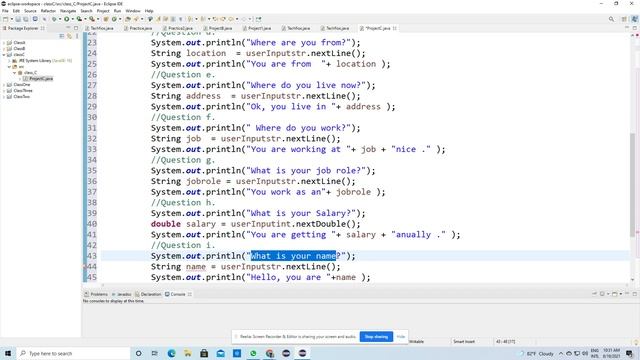The width and height of the screenshot is (640, 360).
Task: Maximize the Package Explorer view
Action: pyautogui.click(x=76, y=28)
